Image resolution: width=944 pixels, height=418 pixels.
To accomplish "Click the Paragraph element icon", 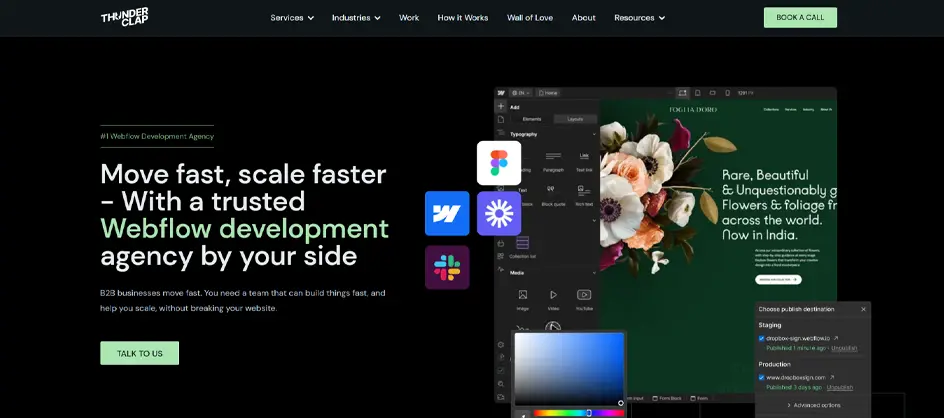I will tap(553, 156).
